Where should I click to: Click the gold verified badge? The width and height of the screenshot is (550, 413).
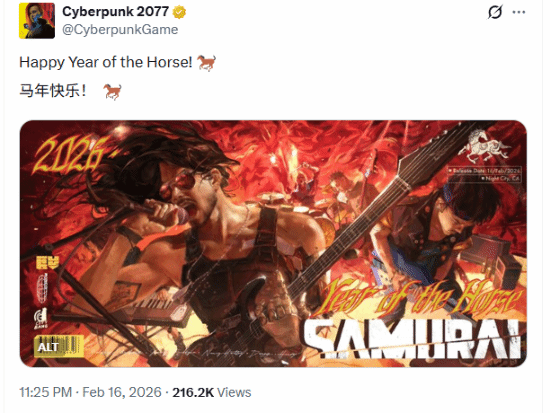[x=179, y=13]
